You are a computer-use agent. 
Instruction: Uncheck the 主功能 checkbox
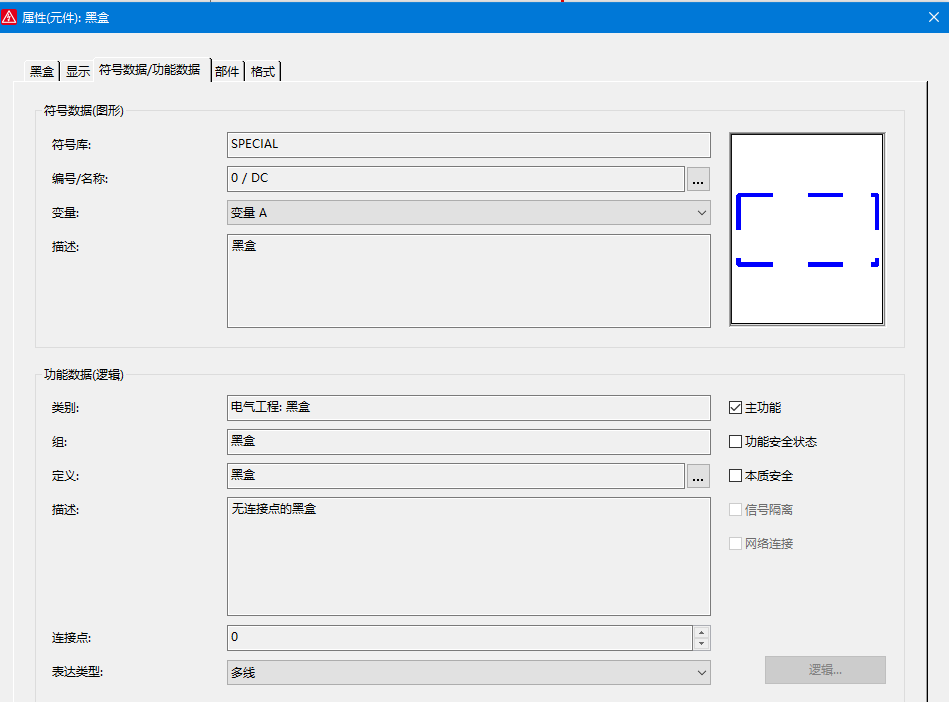(x=735, y=408)
